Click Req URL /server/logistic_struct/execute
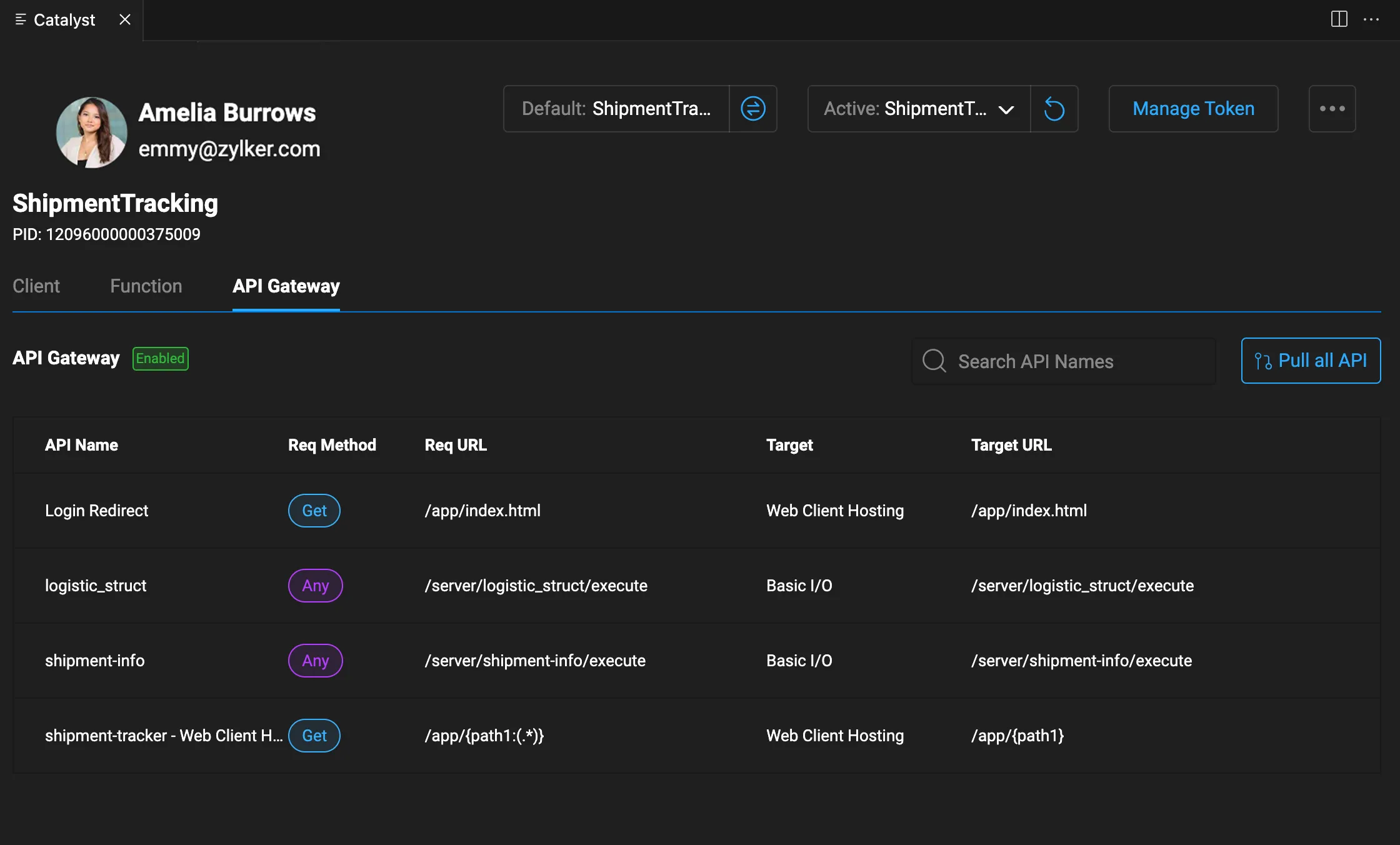The height and width of the screenshot is (845, 1400). [536, 586]
